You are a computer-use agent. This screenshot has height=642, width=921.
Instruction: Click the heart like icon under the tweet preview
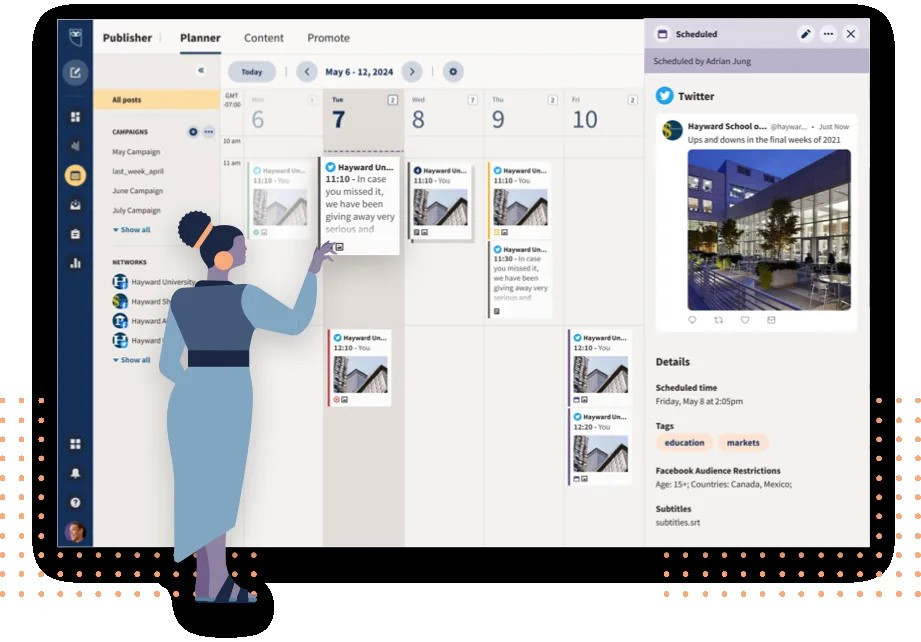point(745,320)
